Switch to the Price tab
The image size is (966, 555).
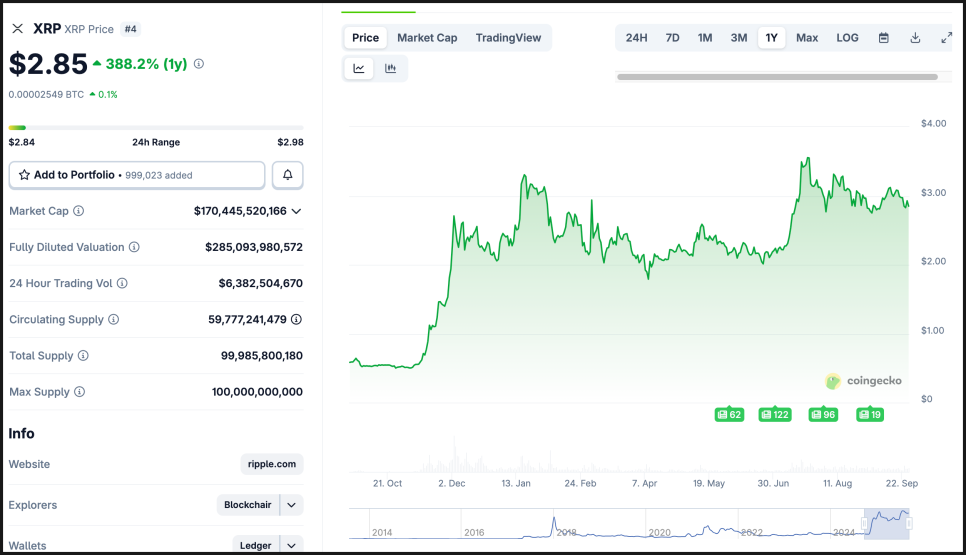pos(365,38)
